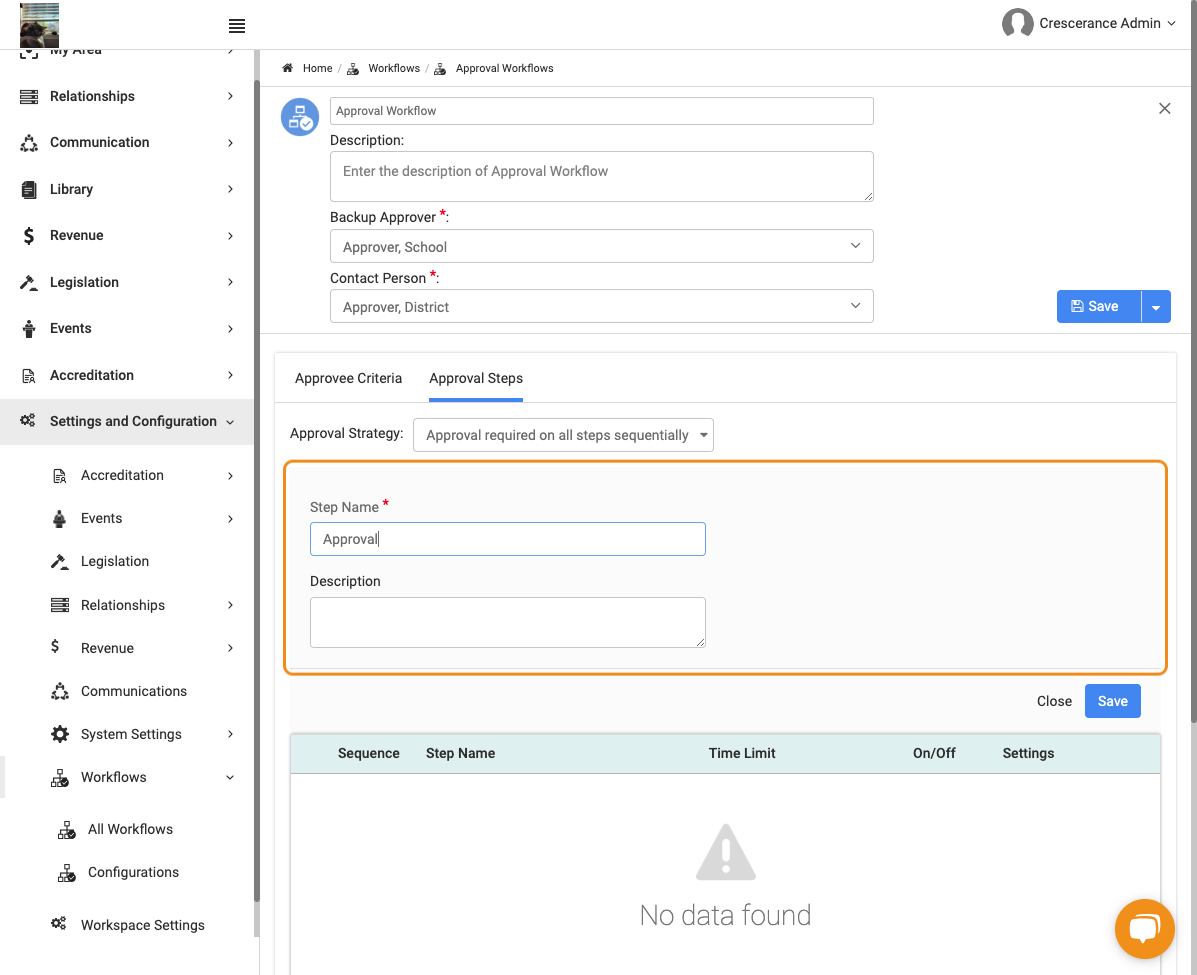Expand the main Relationships menu chevron

pos(230,96)
